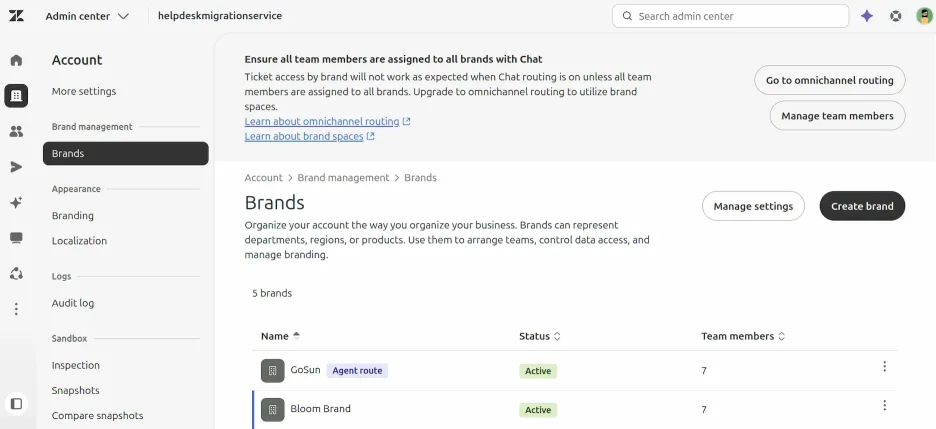Click Manage team members button
The height and width of the screenshot is (429, 936).
click(x=838, y=116)
